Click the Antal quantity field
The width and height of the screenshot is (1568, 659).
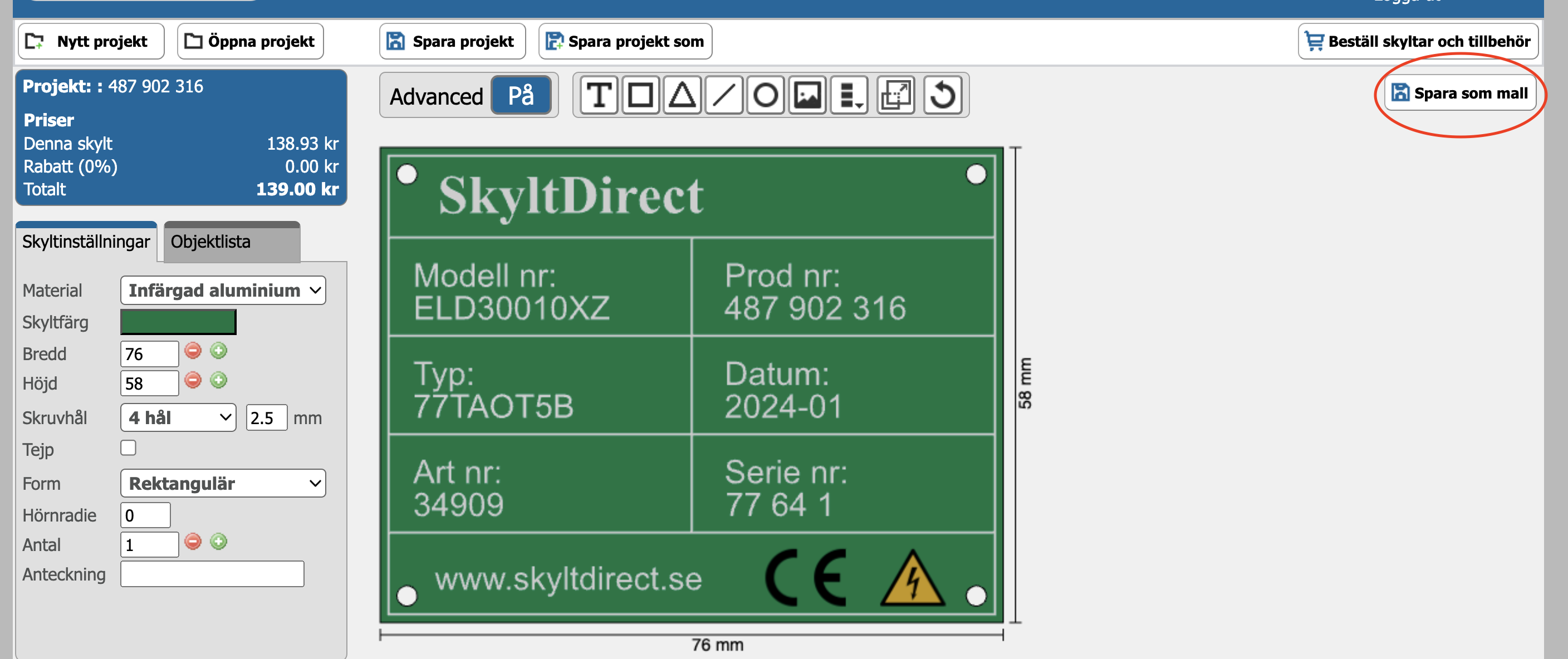150,544
